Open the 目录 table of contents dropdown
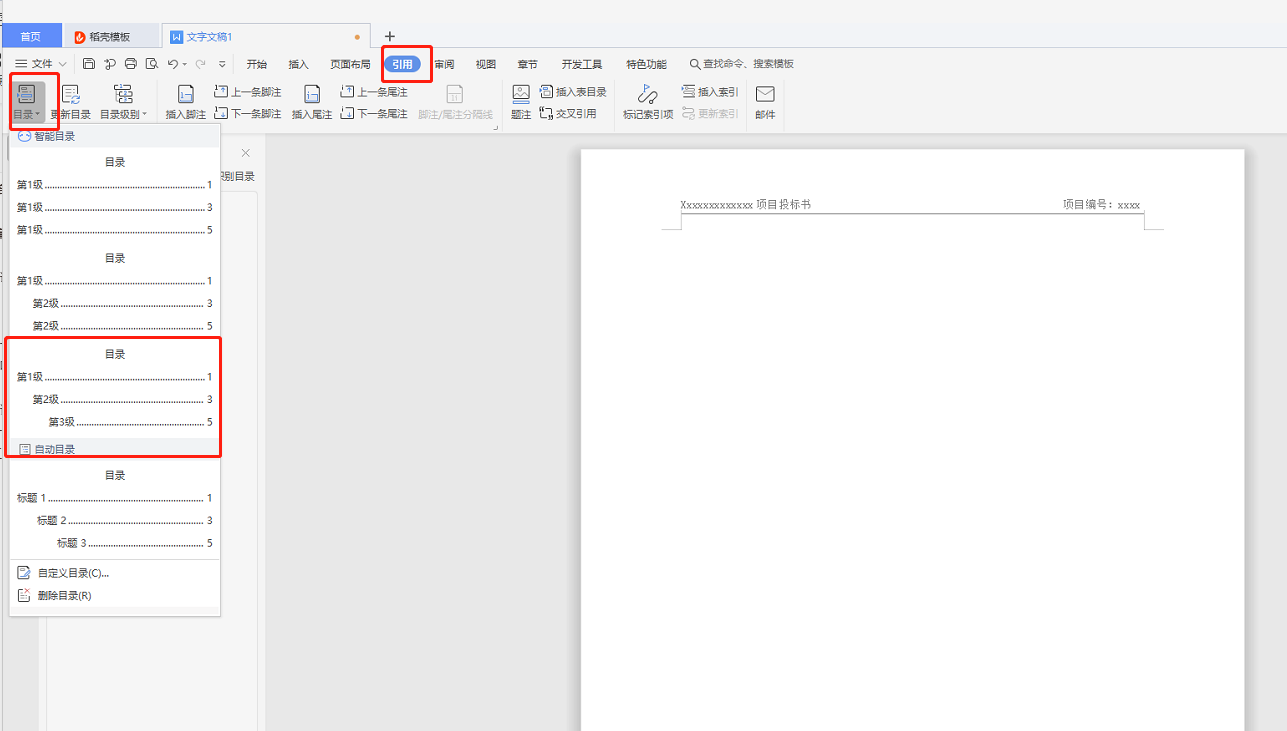This screenshot has width=1287, height=731. coord(27,103)
